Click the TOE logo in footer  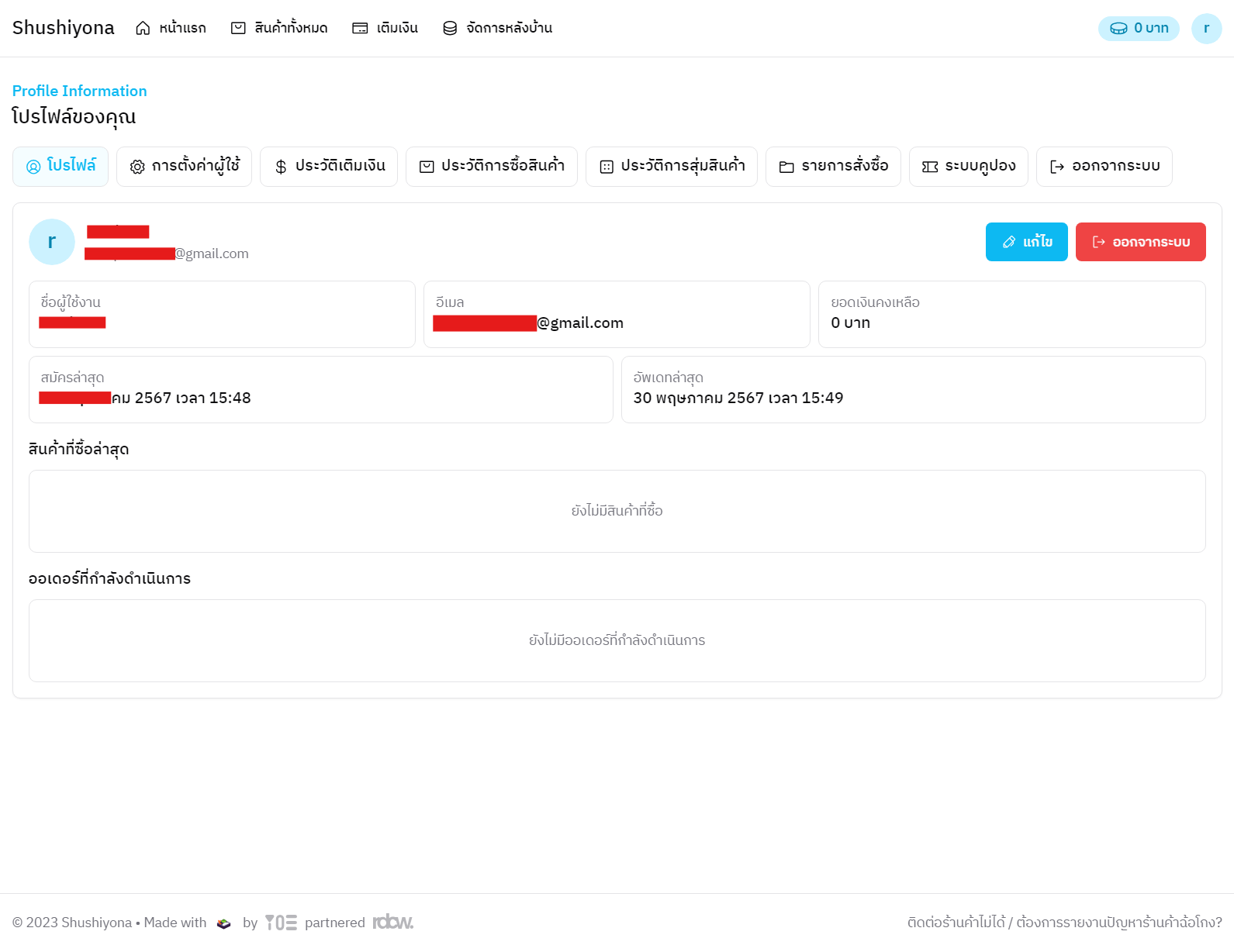click(281, 923)
